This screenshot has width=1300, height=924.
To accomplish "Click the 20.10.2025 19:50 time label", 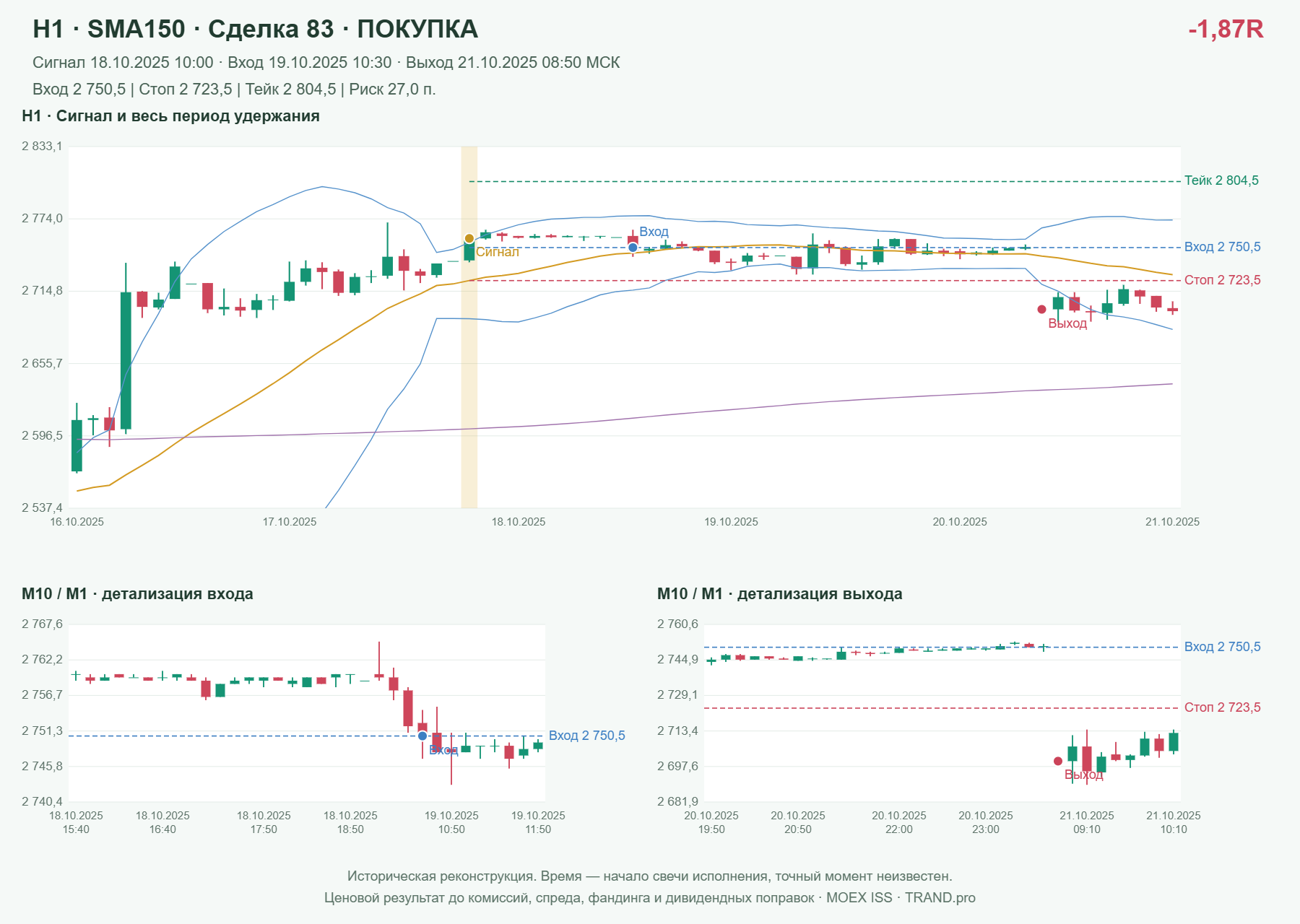I will (x=711, y=822).
